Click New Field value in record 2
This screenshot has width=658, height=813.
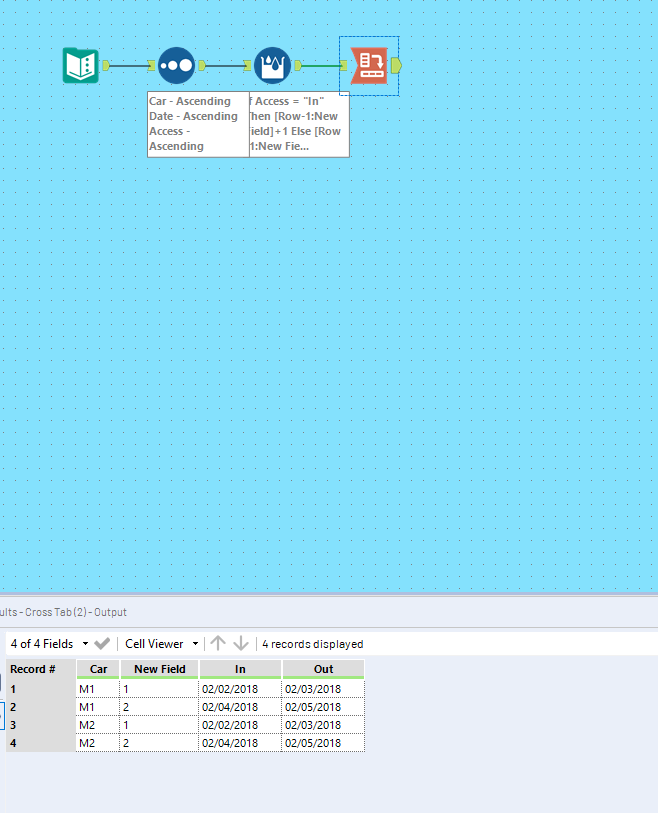(159, 707)
